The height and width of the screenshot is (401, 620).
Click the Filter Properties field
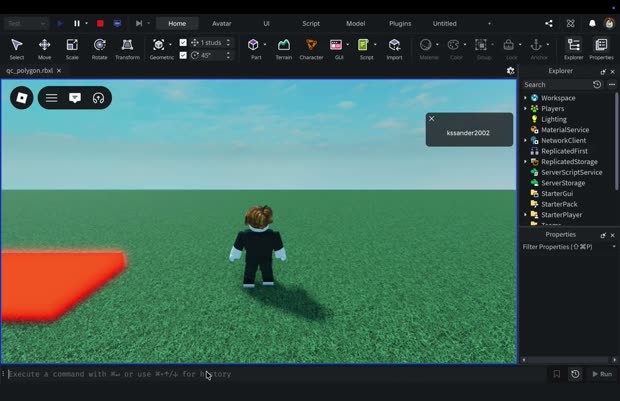point(566,247)
